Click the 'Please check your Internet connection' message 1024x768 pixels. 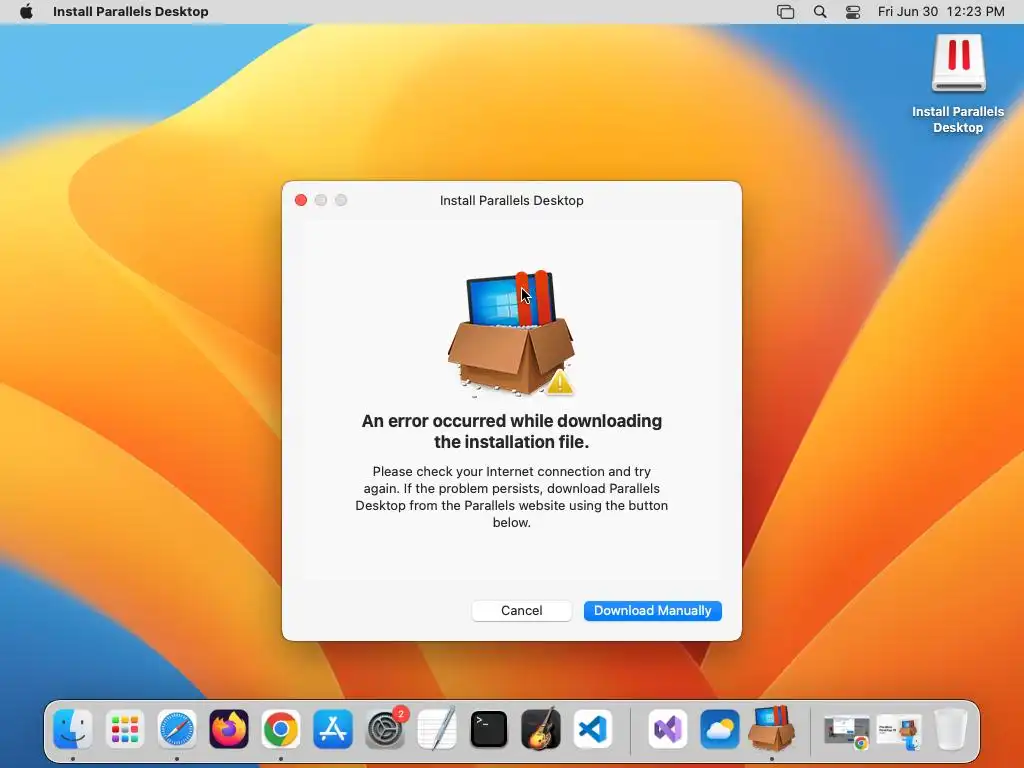[511, 496]
